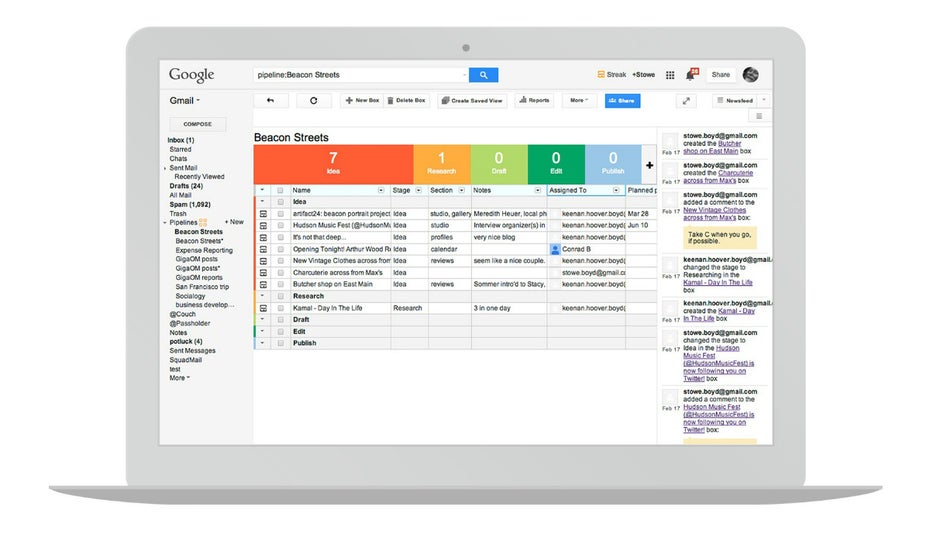Open box icon for artifact24 row
Screen dimensions: 930x534
pos(263,214)
